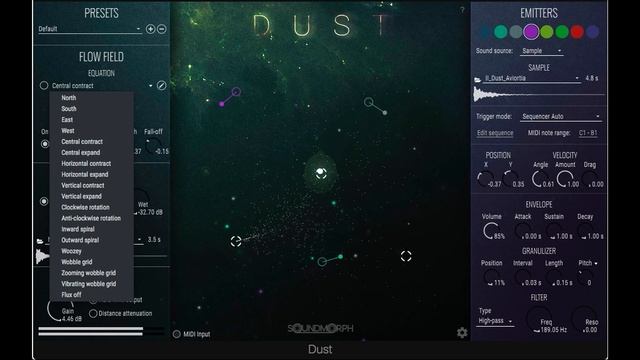640x360 pixels.
Task: Click the left dashed circle target
Action: pyautogui.click(x=236, y=241)
